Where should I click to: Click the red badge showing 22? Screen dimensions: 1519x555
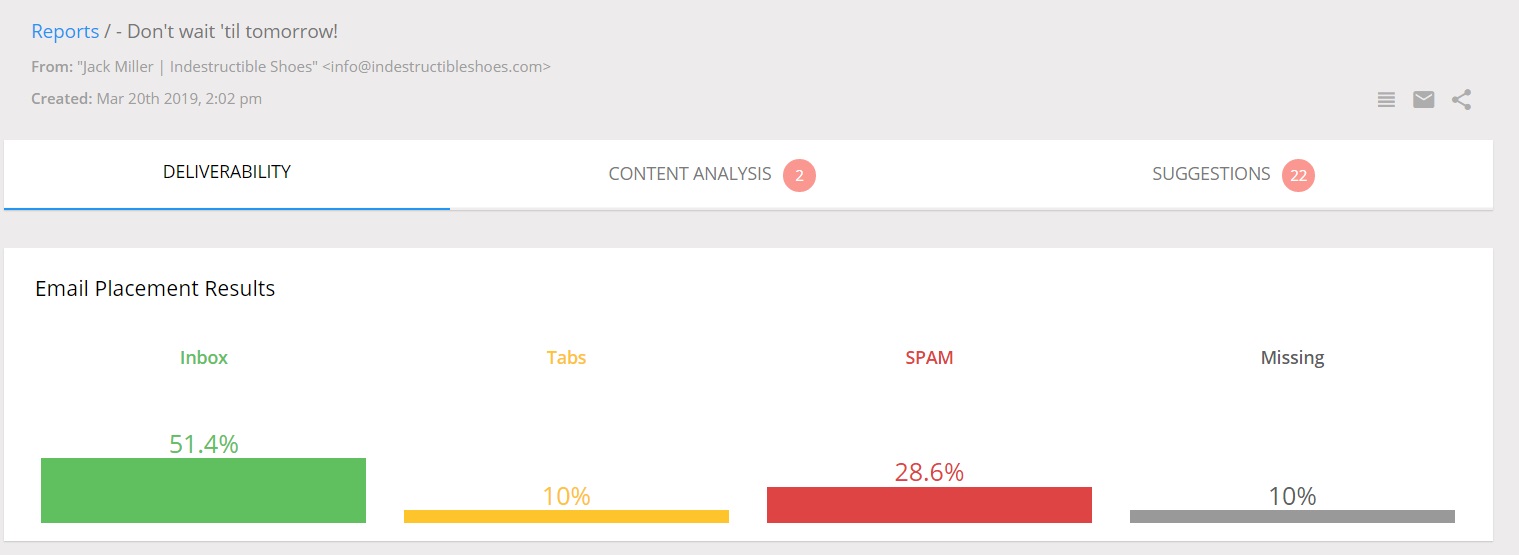[x=1298, y=175]
